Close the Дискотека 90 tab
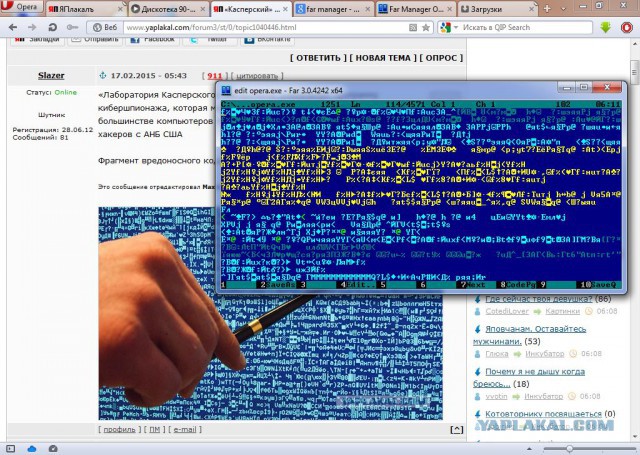This screenshot has width=640, height=455. tap(203, 9)
